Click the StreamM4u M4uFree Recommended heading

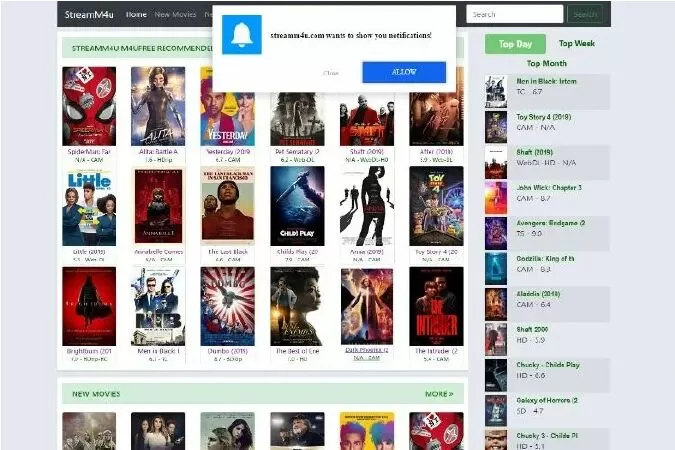click(x=142, y=48)
